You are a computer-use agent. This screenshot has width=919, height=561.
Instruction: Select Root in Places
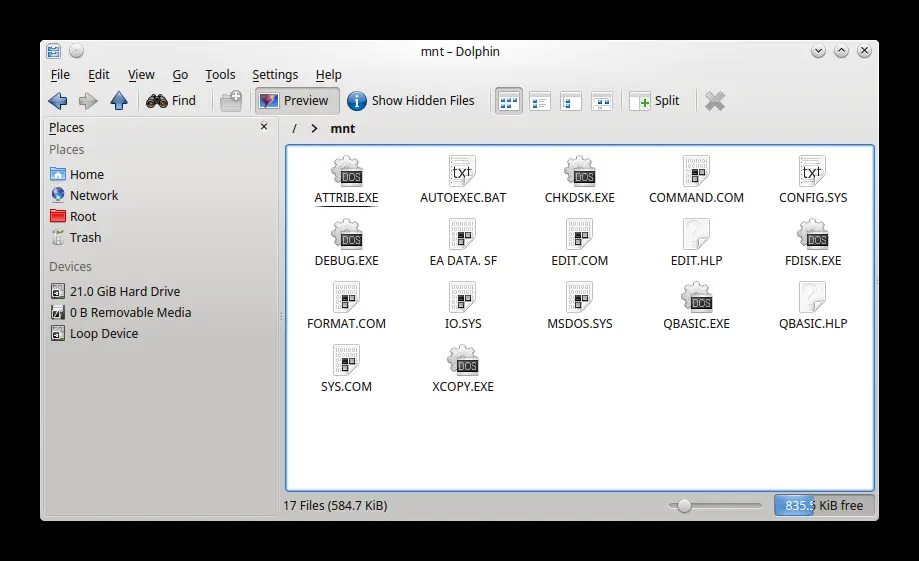coord(73,216)
